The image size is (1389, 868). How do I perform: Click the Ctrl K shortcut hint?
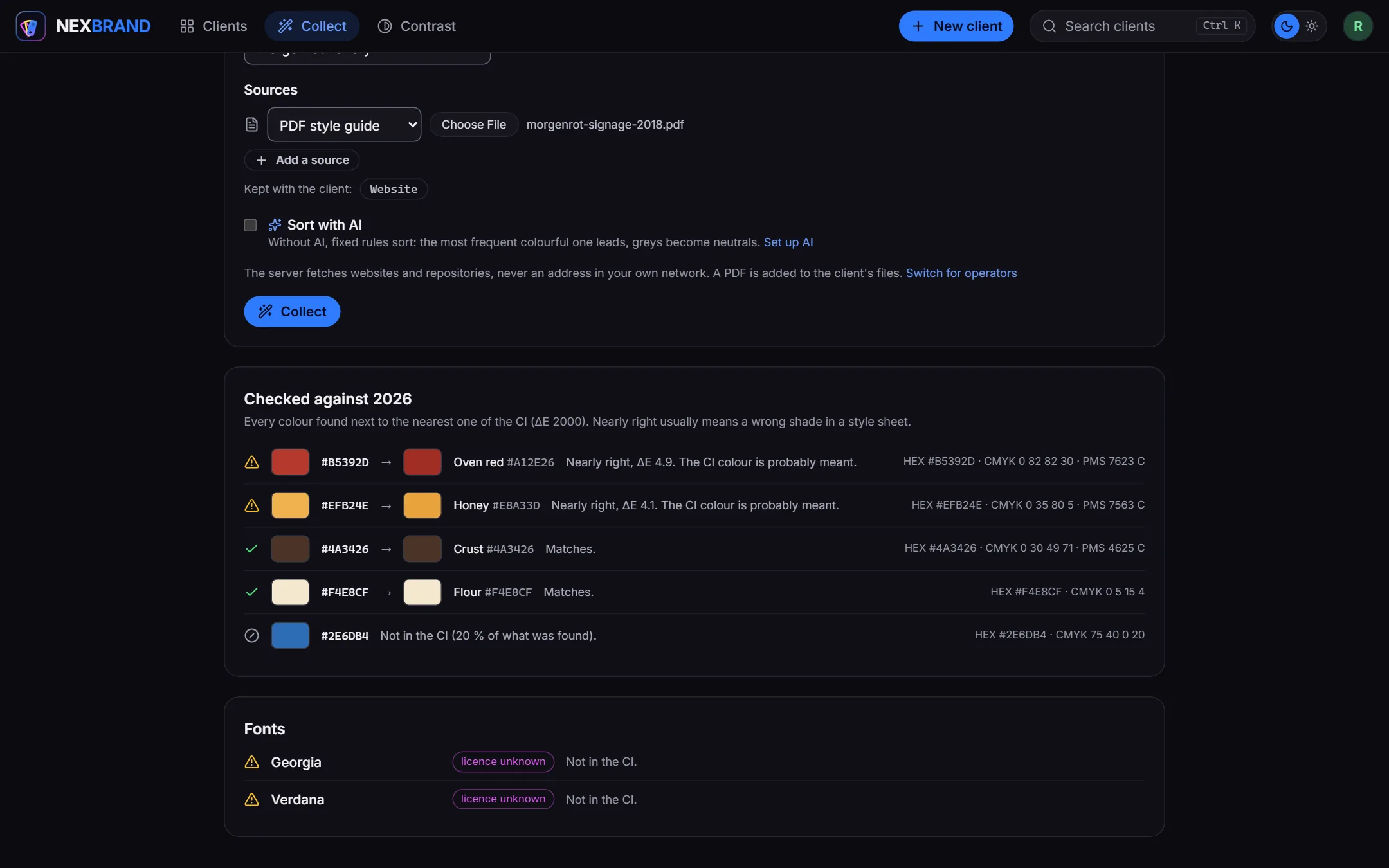point(1221,26)
